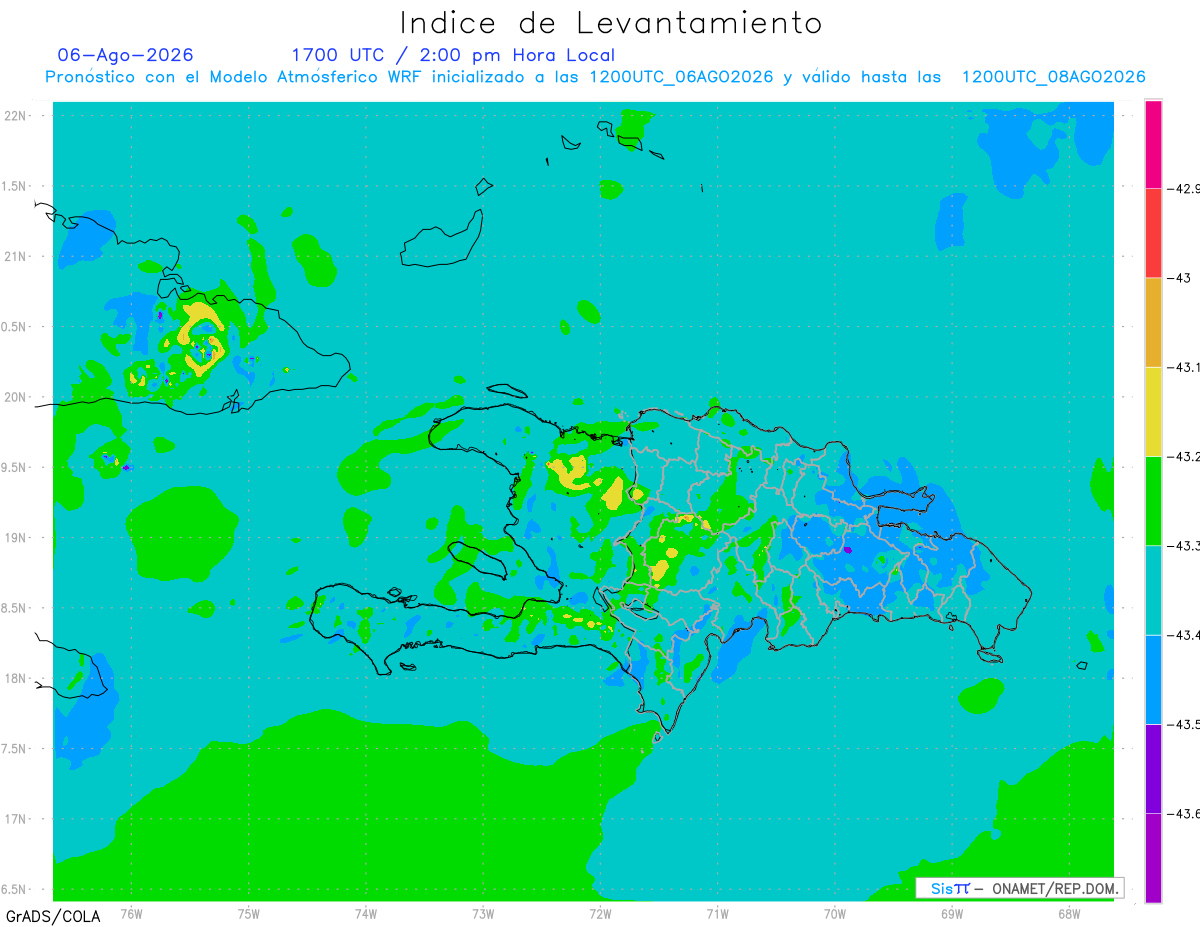
Task: Select the "GrADS/COLA" credit text
Action: (x=51, y=915)
